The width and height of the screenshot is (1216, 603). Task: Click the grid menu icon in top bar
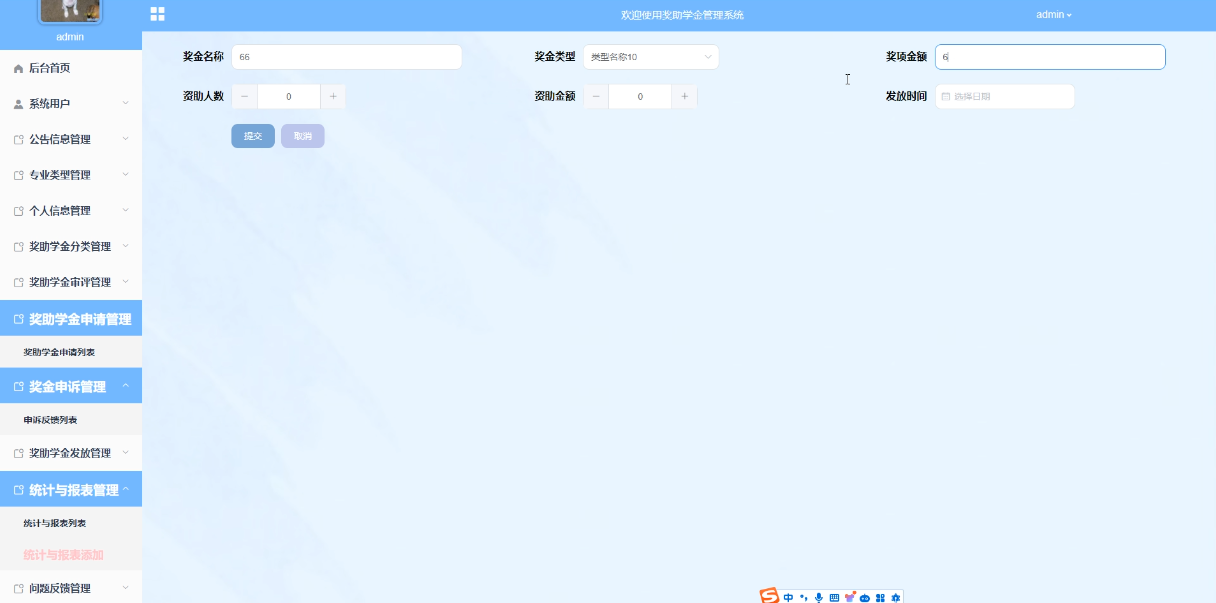(157, 14)
